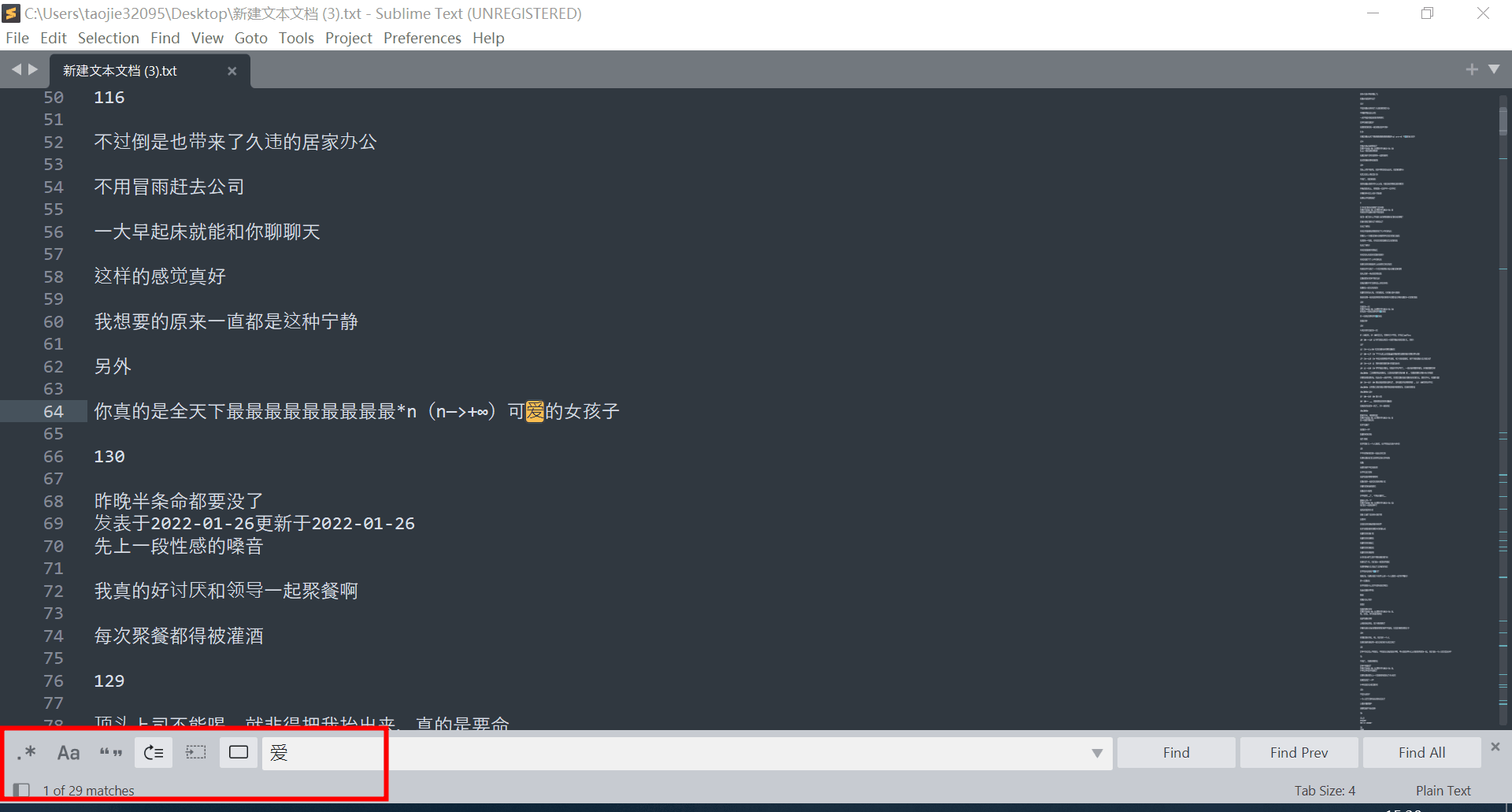This screenshot has height=812, width=1512.
Task: Click the number 116 on line 50
Action: (x=109, y=98)
